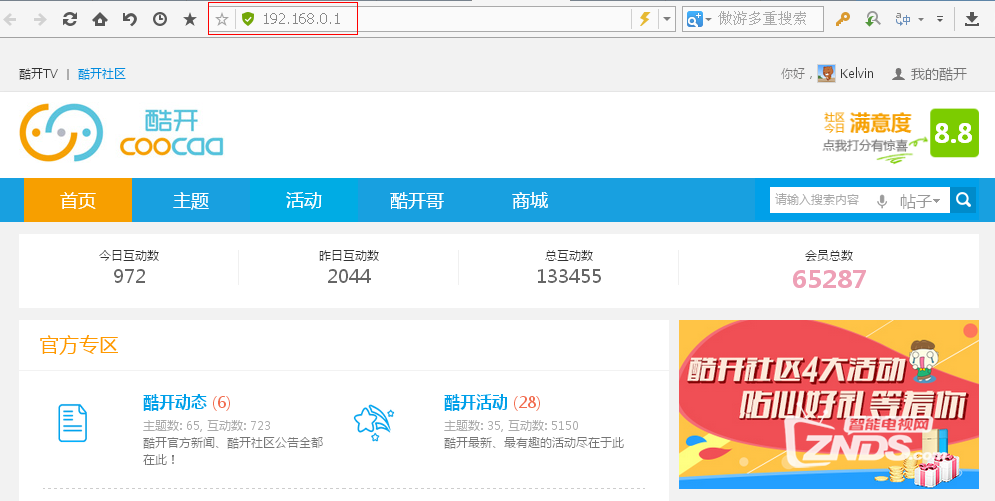This screenshot has height=501, width=995.
Task: Click the green reader search icon
Action: click(x=873, y=19)
